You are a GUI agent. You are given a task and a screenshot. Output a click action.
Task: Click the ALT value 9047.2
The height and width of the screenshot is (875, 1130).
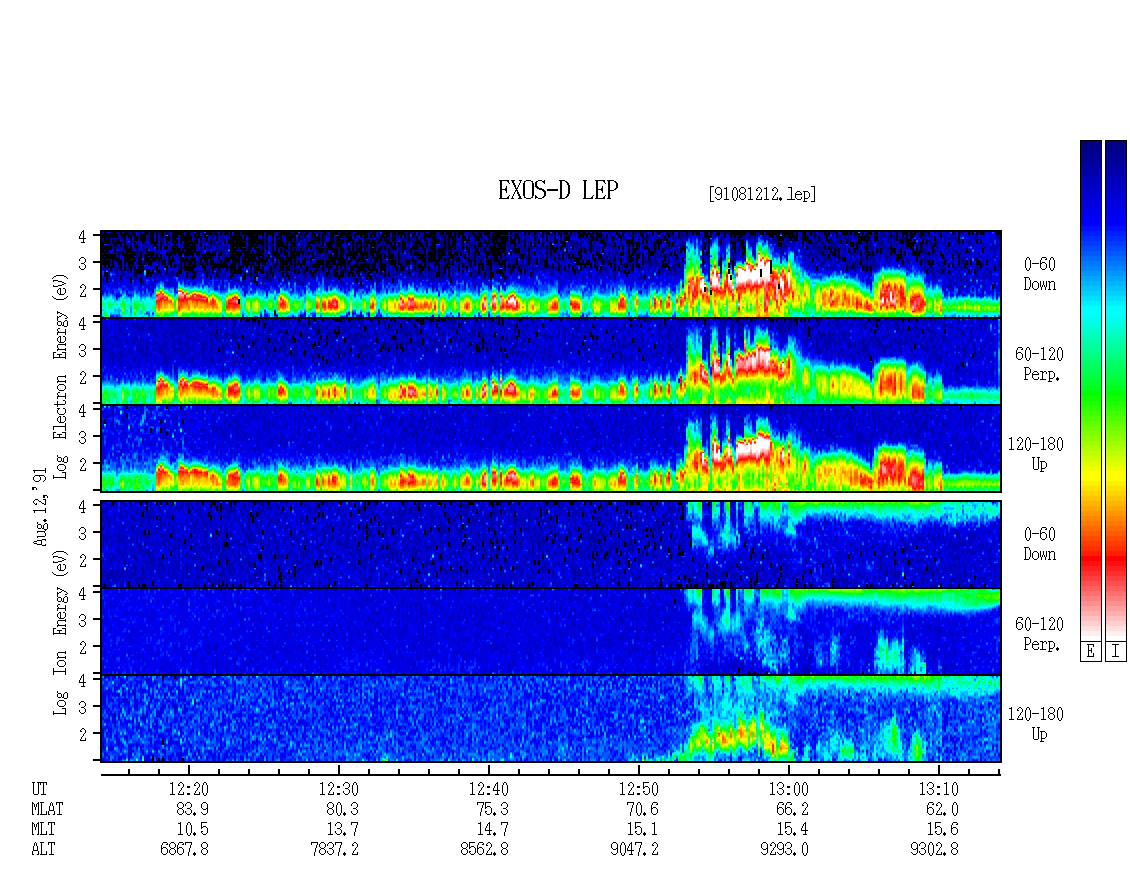(x=634, y=850)
